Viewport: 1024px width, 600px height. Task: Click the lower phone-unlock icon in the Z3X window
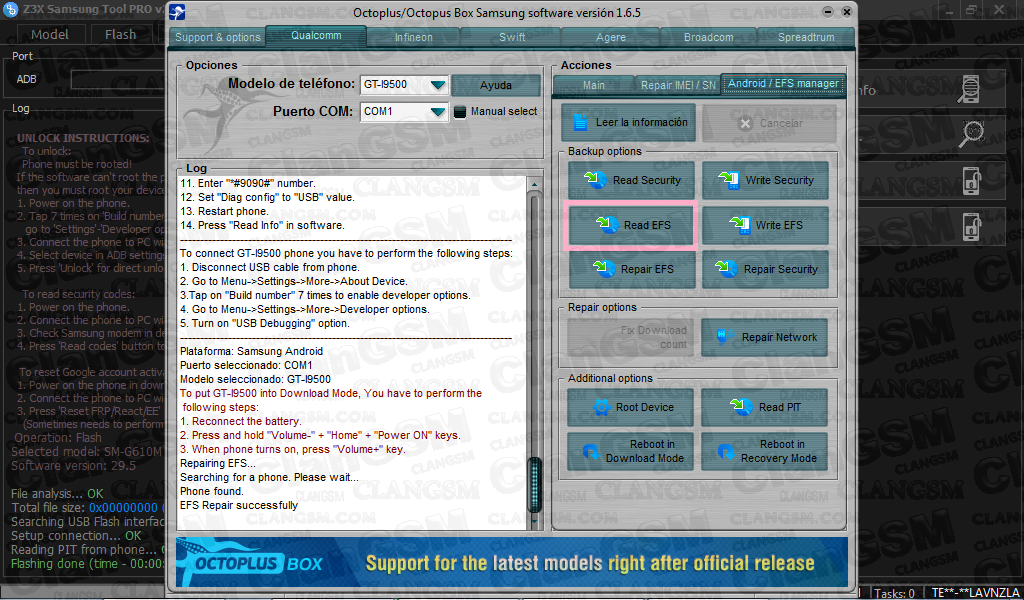coord(972,227)
